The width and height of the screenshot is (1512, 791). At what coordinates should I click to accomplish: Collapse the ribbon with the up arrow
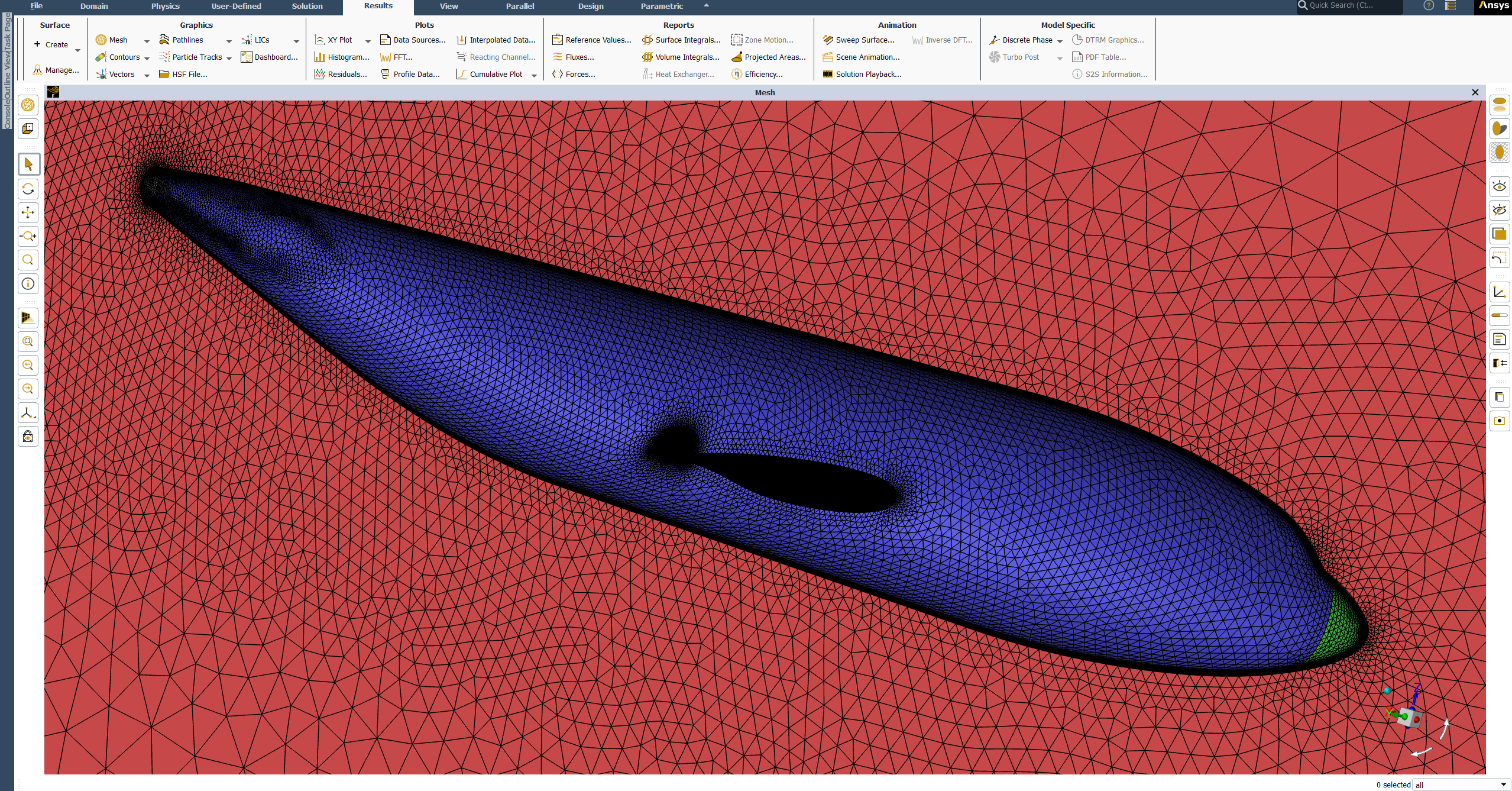pos(706,6)
